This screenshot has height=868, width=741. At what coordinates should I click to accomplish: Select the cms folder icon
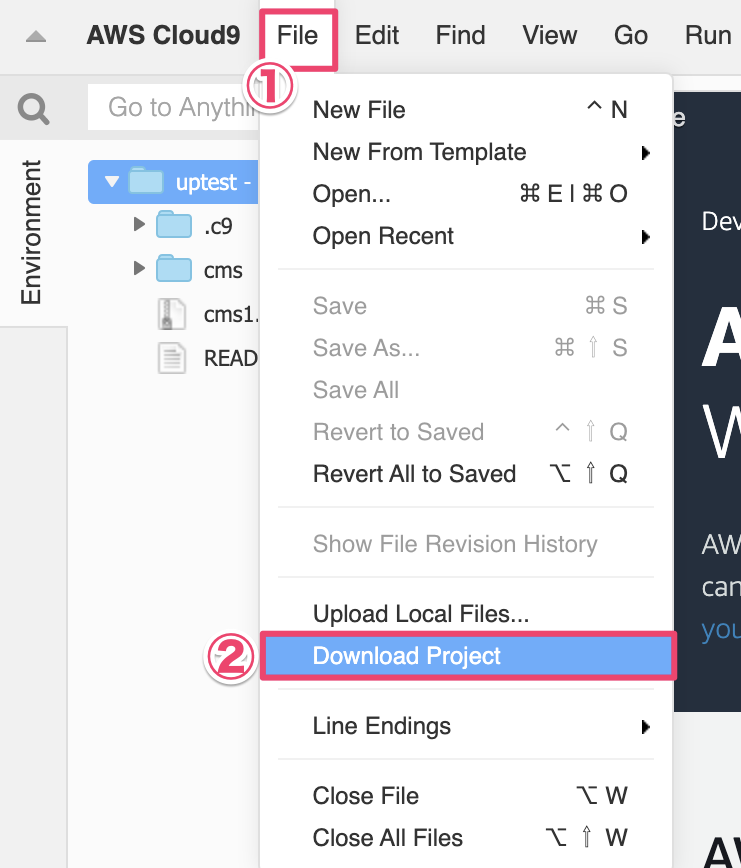click(x=174, y=269)
